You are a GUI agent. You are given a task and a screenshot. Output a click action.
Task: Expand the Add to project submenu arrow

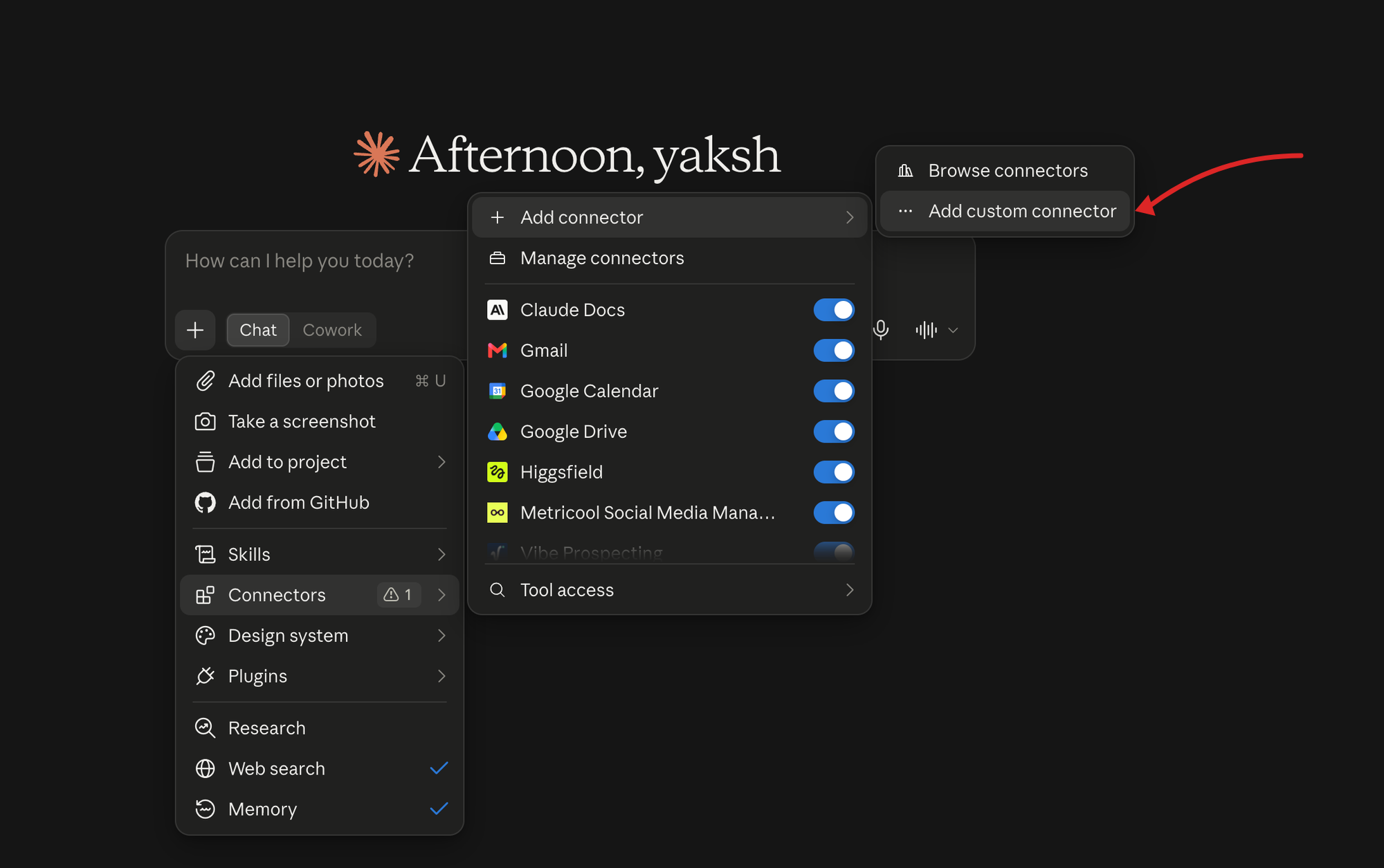441,462
